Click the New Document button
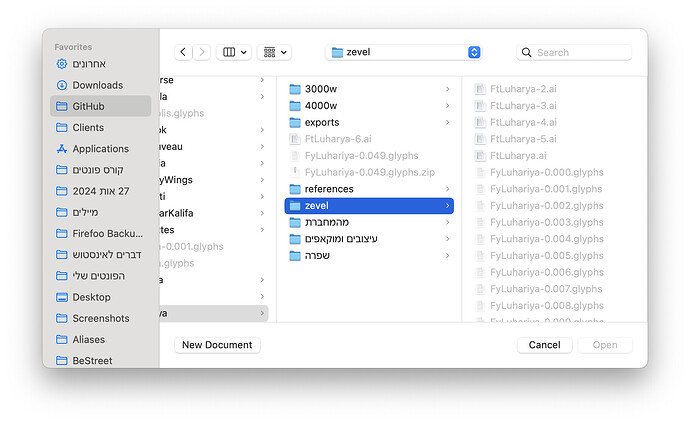The height and width of the screenshot is (423, 690). [217, 345]
